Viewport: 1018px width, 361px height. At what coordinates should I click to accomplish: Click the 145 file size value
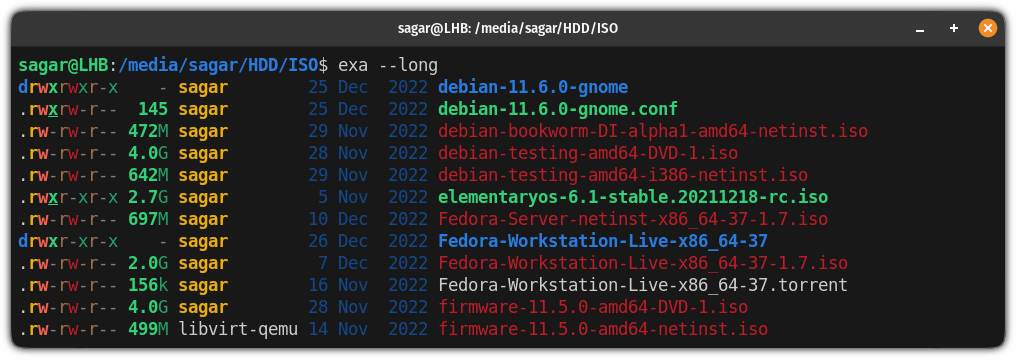pyautogui.click(x=153, y=109)
